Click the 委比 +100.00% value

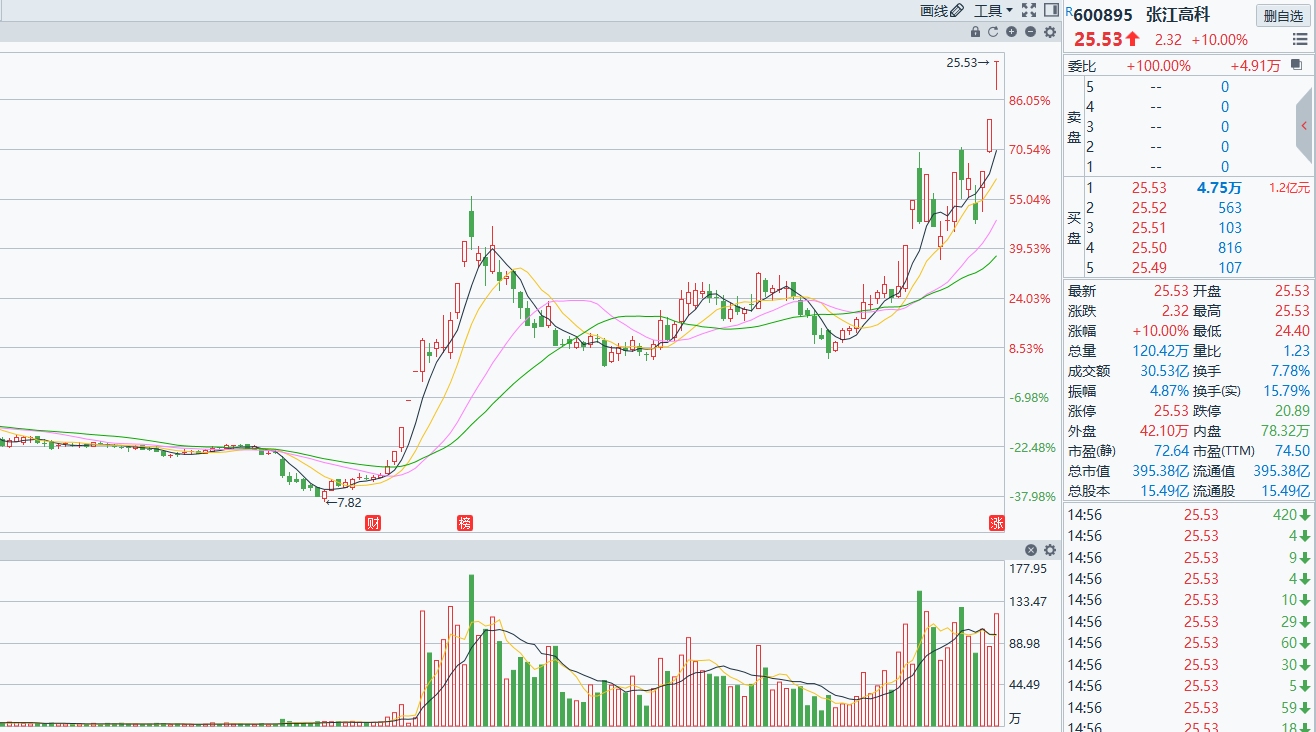(x=1158, y=66)
